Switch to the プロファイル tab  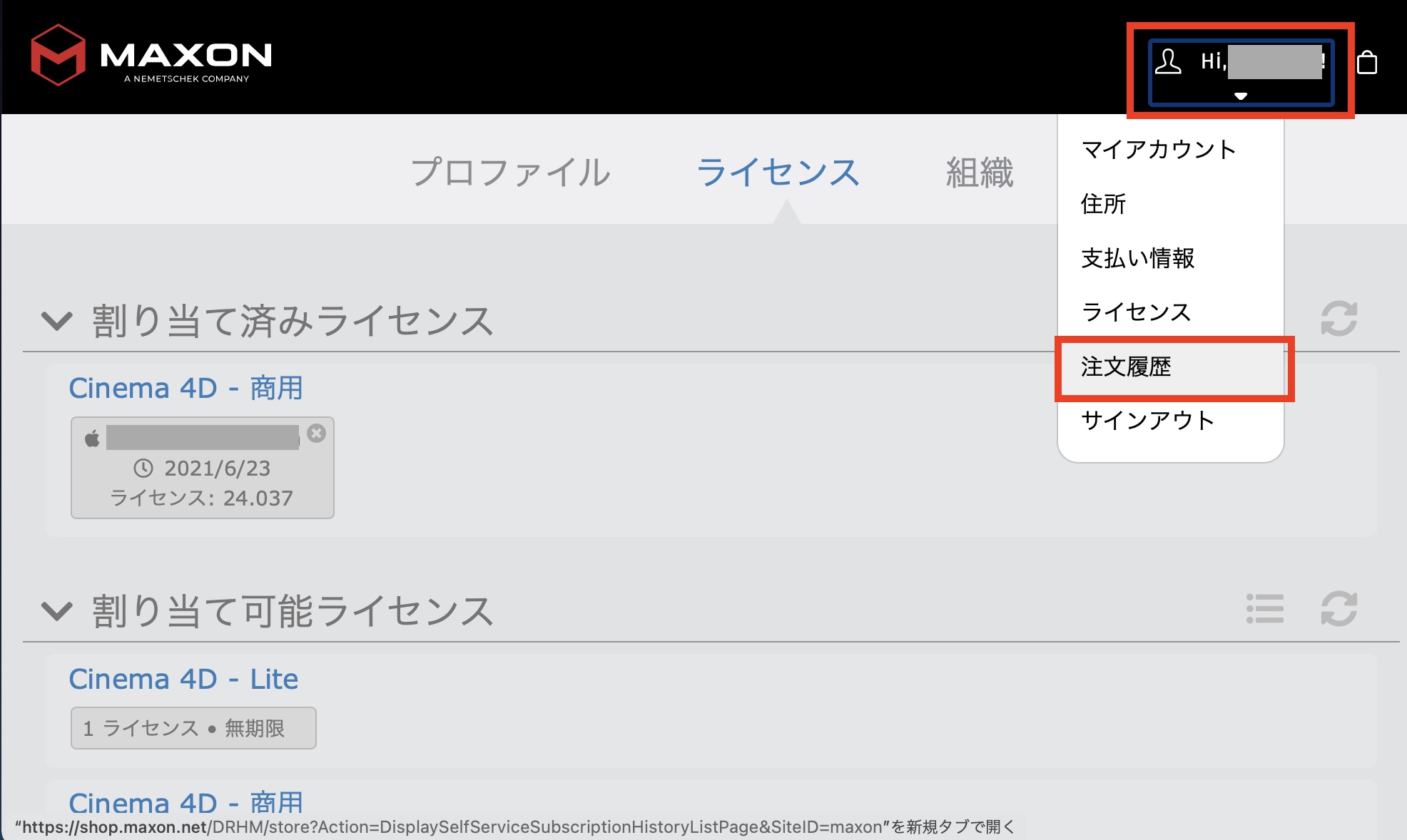click(x=511, y=173)
